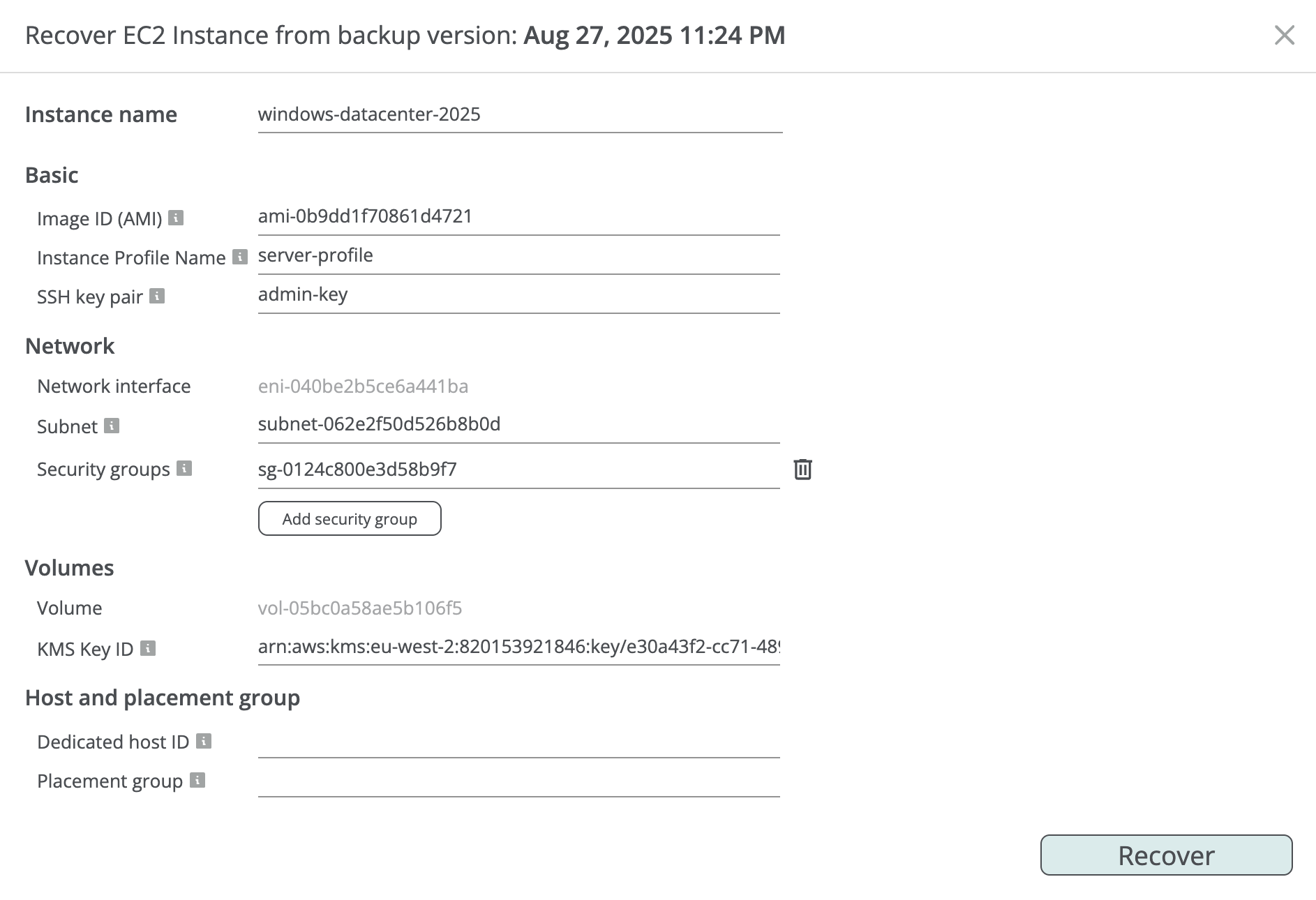Delete the sg-0124c800e3d58b9f7 security group
This screenshot has height=900, width=1316.
click(x=802, y=469)
